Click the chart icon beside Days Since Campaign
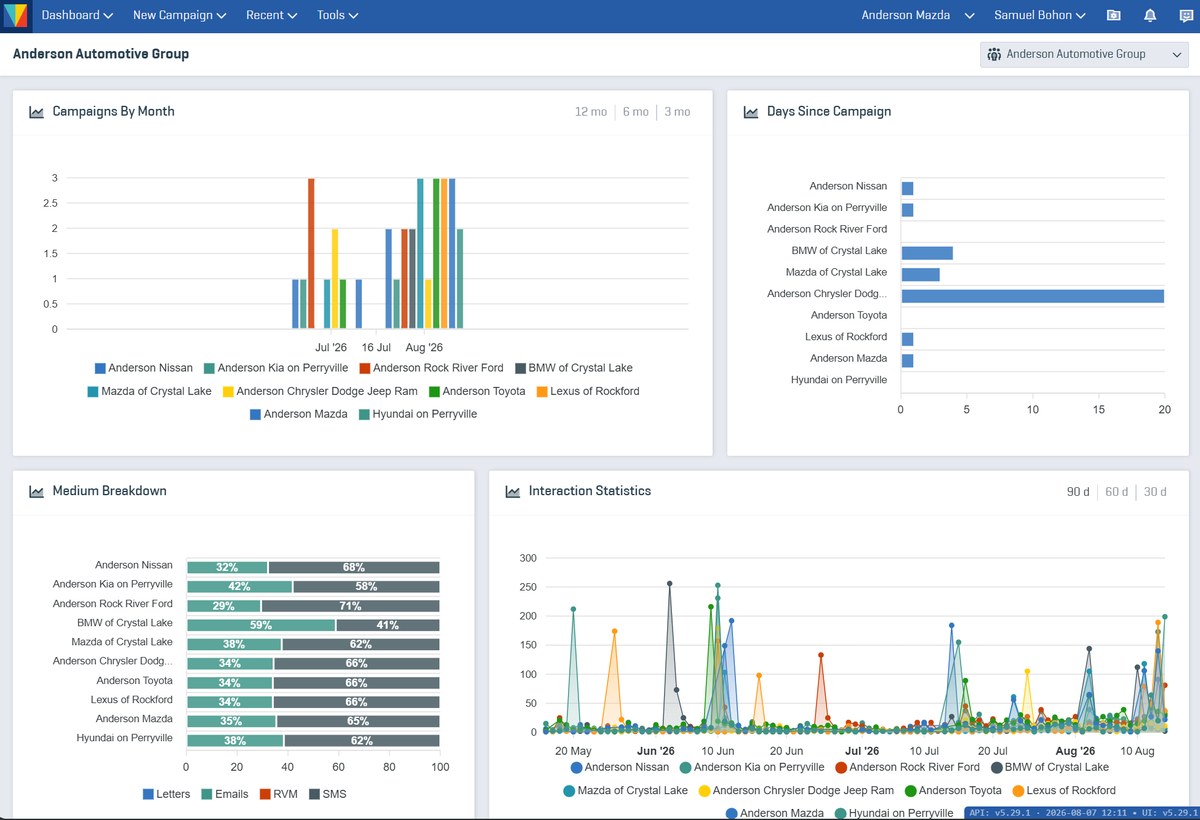Image resolution: width=1200 pixels, height=820 pixels. (751, 112)
